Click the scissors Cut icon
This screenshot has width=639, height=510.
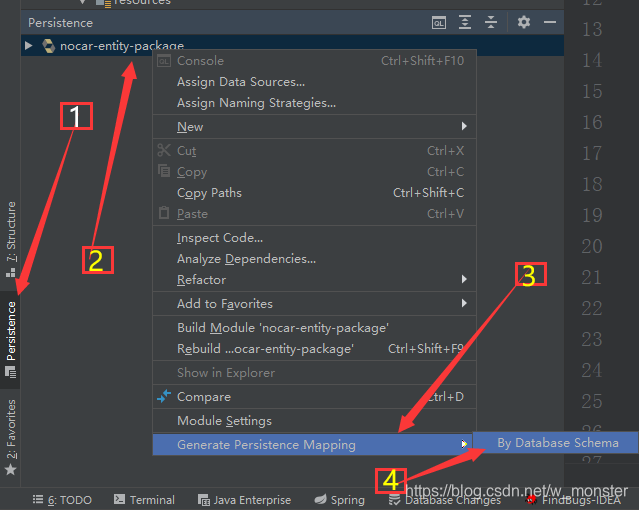[x=164, y=150]
